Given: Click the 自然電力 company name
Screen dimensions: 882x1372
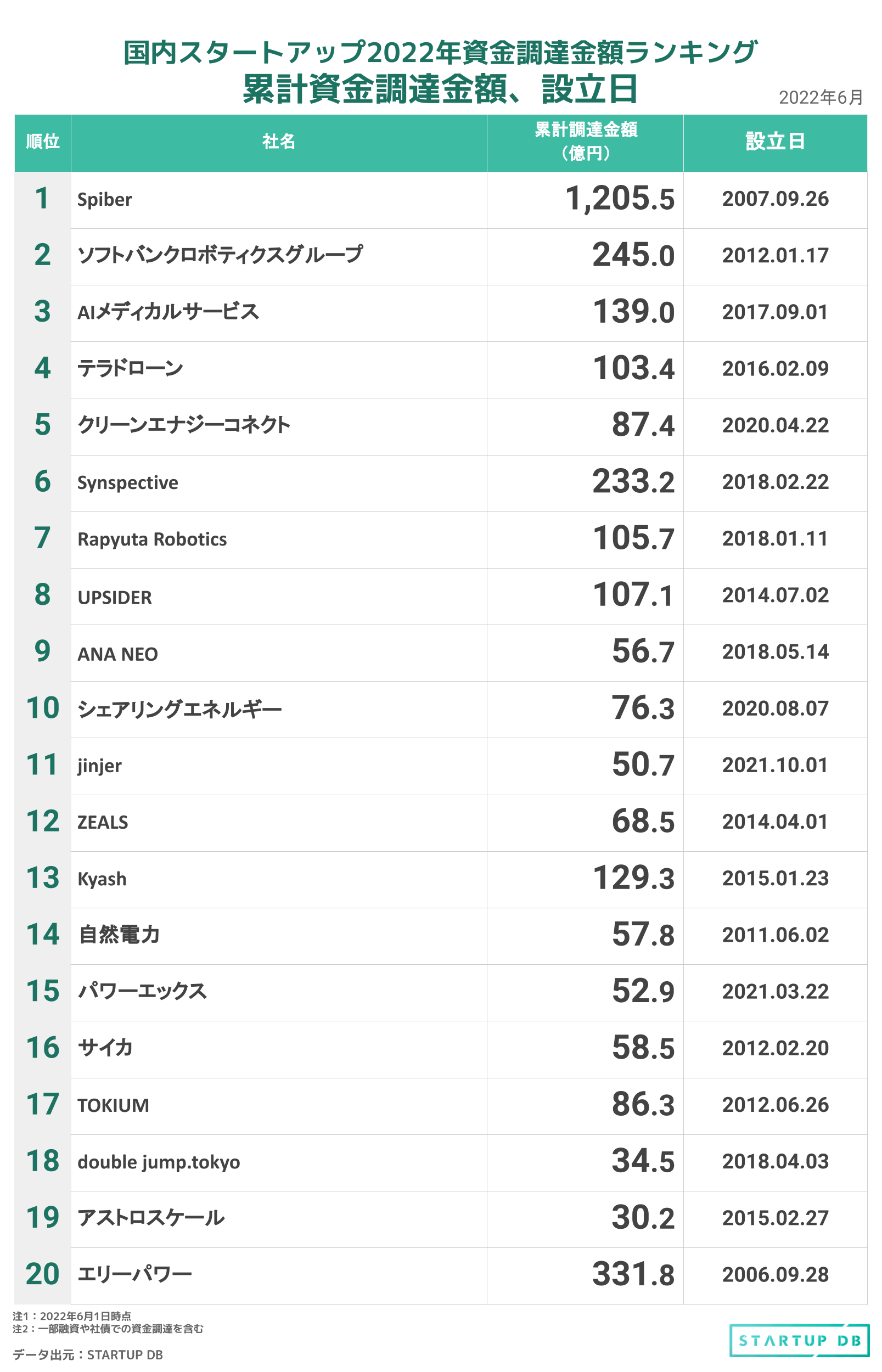Looking at the screenshot, I should pyautogui.click(x=119, y=935).
